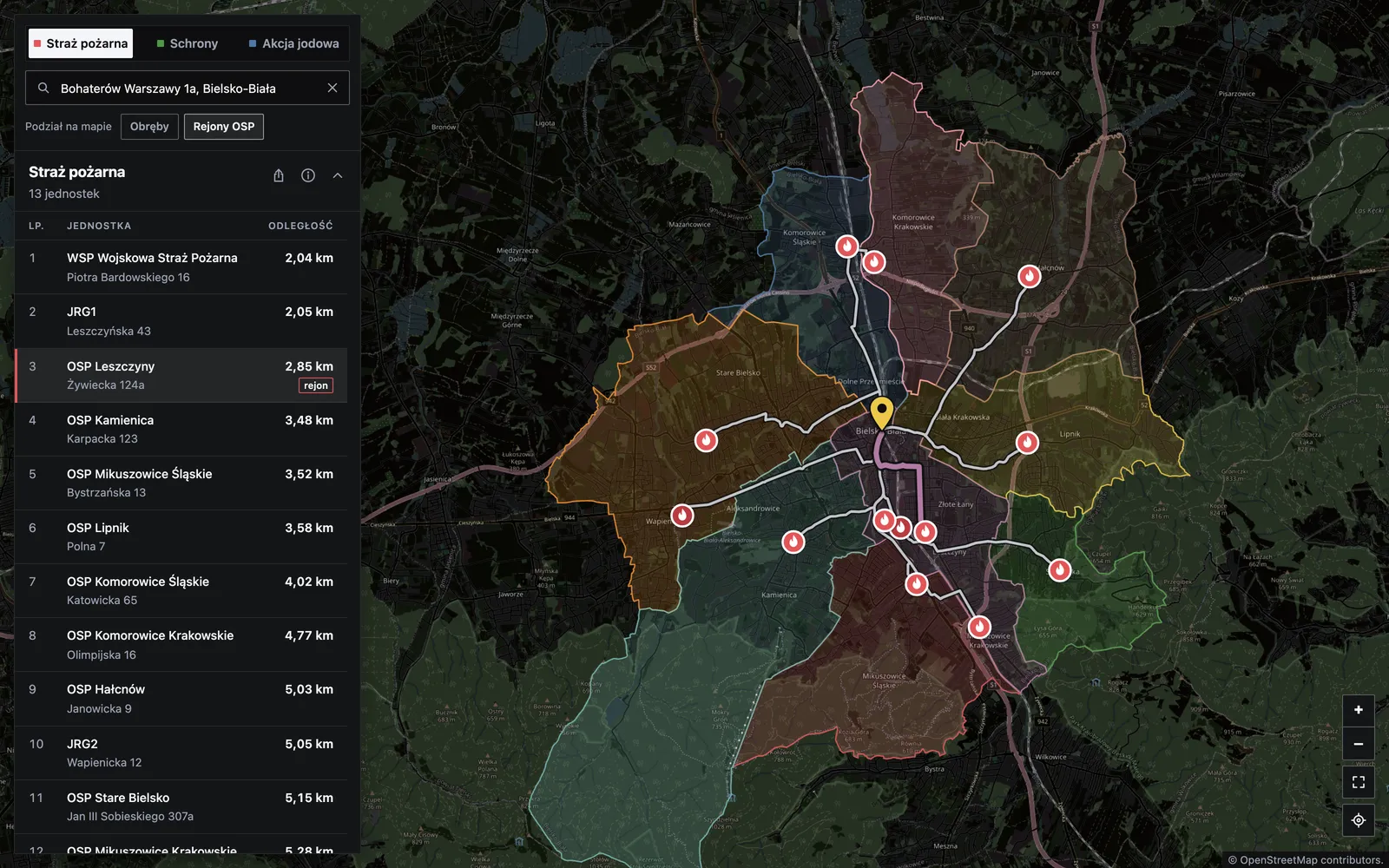Switch to Straż pożarna tab
The image size is (1389, 868).
81,43
